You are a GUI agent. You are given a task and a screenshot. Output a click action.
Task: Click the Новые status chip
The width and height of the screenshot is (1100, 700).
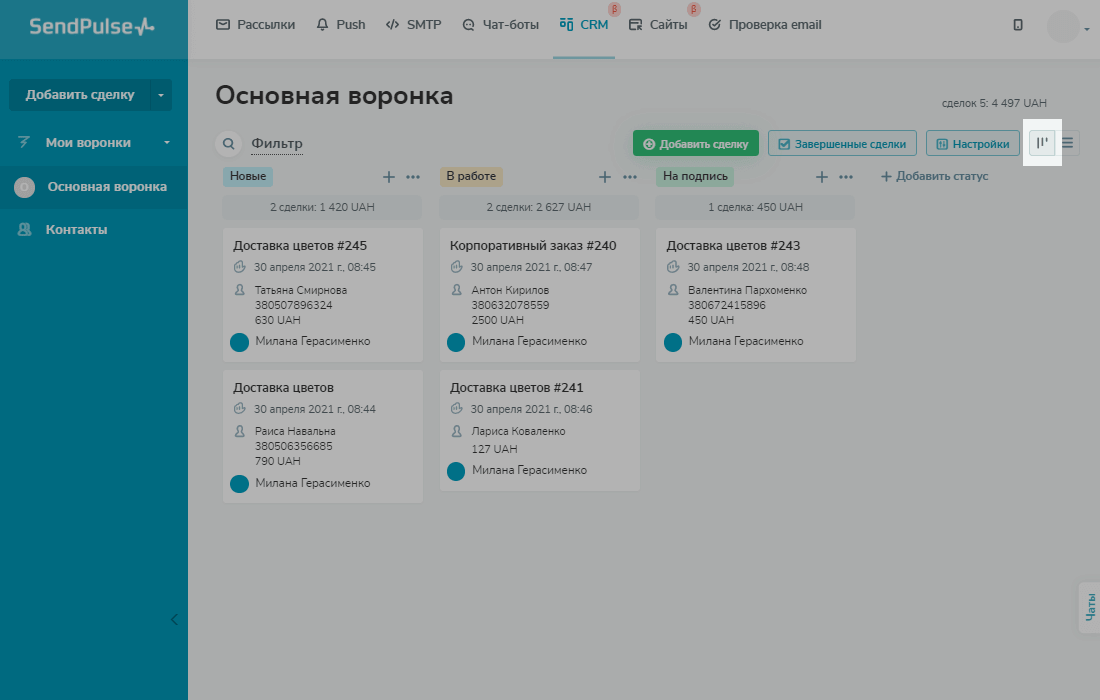247,176
